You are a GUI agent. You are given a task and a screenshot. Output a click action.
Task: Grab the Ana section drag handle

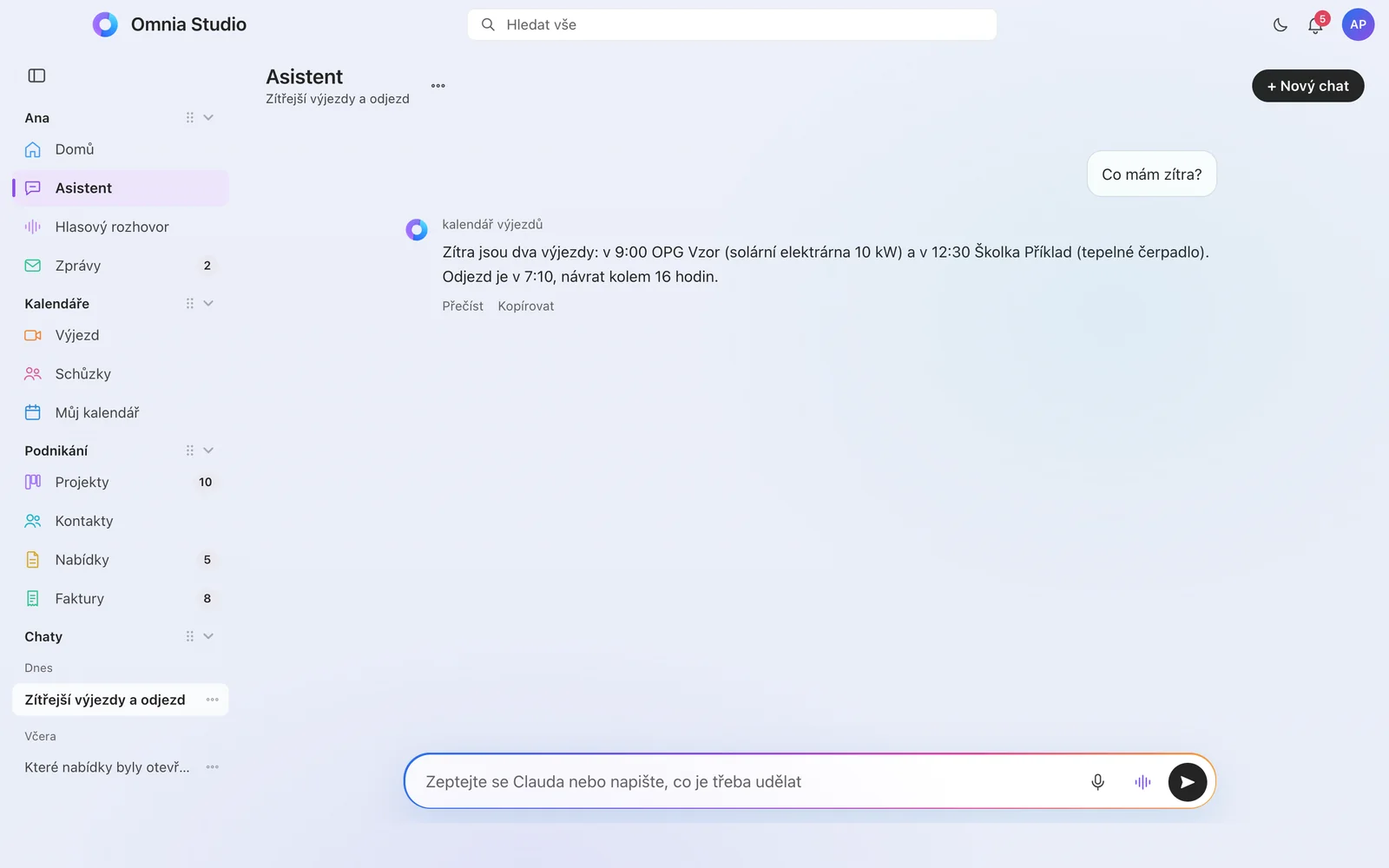pyautogui.click(x=189, y=118)
